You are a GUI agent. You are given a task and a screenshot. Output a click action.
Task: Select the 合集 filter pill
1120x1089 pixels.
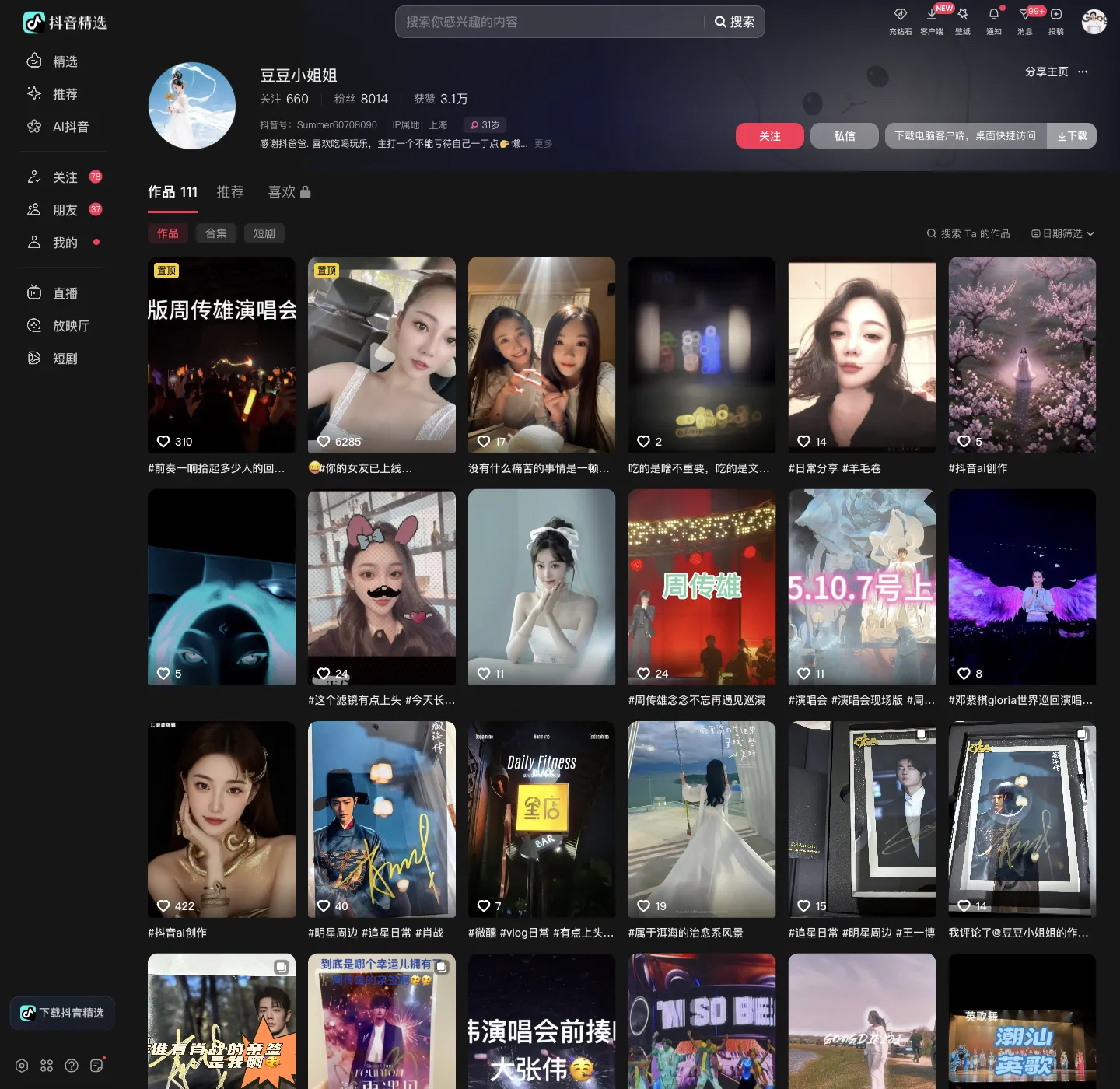pyautogui.click(x=216, y=233)
